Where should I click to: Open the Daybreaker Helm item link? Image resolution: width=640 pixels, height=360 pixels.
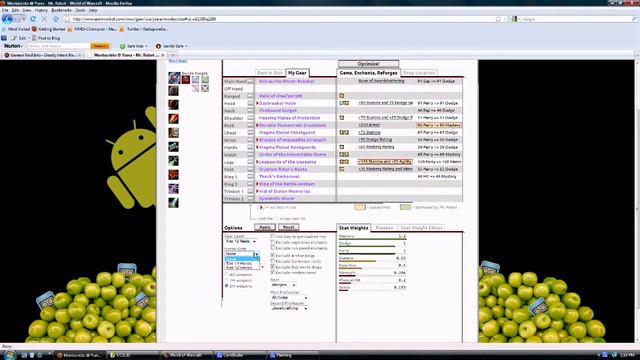pyautogui.click(x=278, y=103)
